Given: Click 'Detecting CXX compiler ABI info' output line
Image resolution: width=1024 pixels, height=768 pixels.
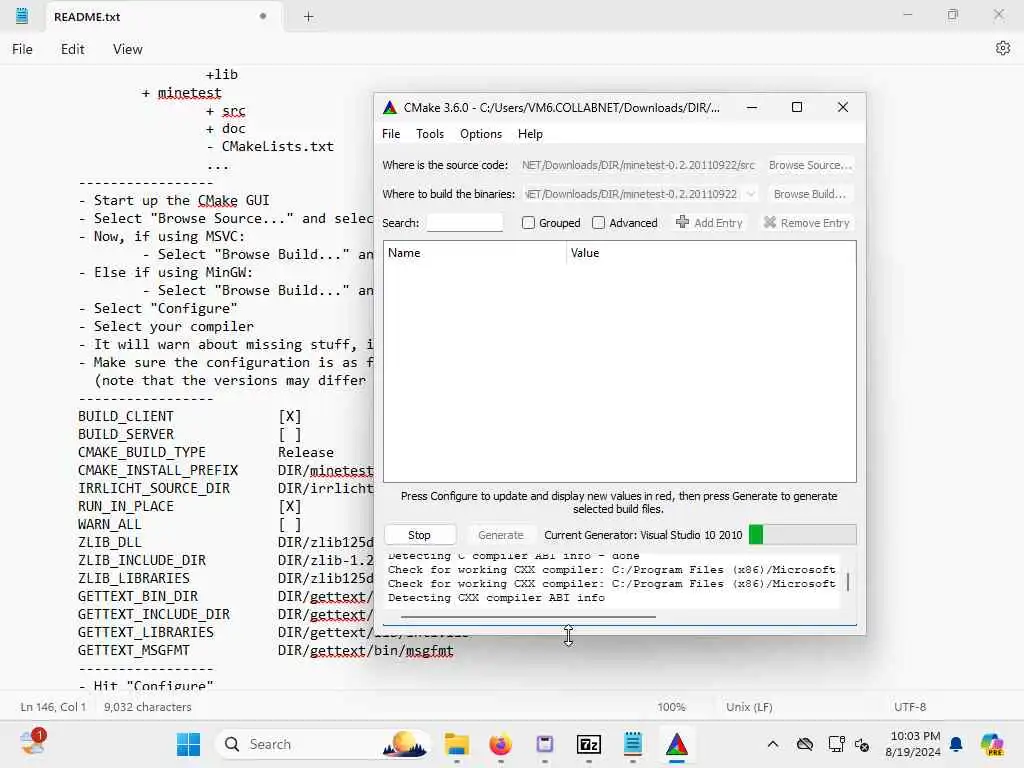Looking at the screenshot, I should pyautogui.click(x=496, y=598).
